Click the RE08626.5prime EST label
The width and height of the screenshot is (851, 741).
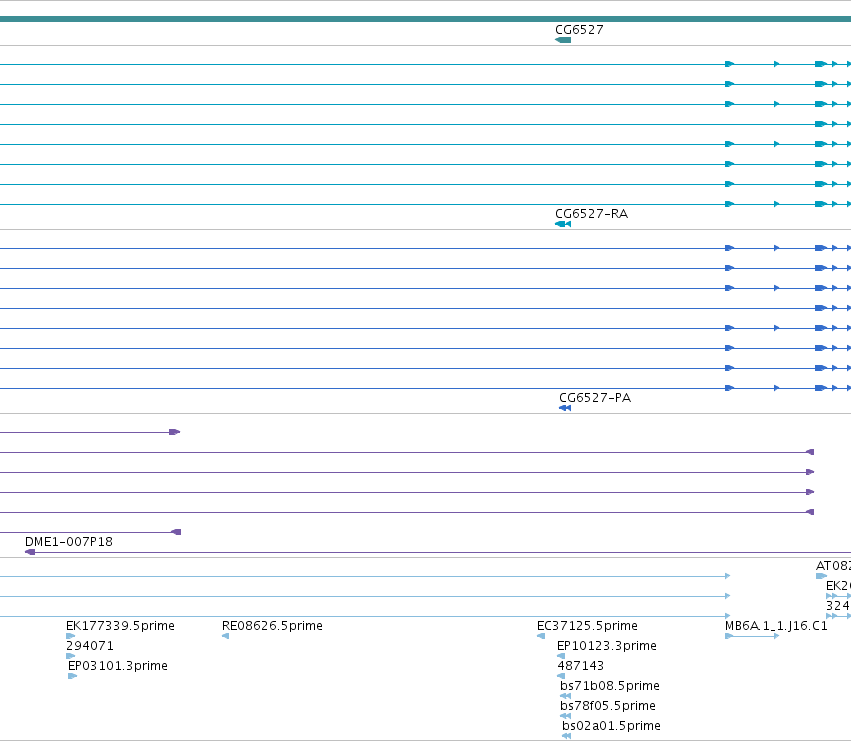click(272, 626)
